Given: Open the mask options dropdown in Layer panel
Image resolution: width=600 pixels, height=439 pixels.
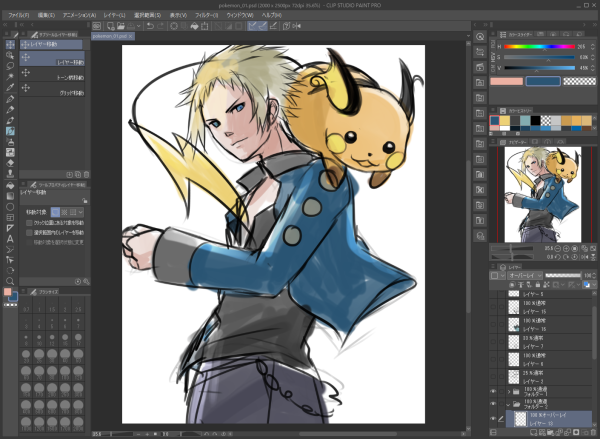Looking at the screenshot, I should coord(563,285).
